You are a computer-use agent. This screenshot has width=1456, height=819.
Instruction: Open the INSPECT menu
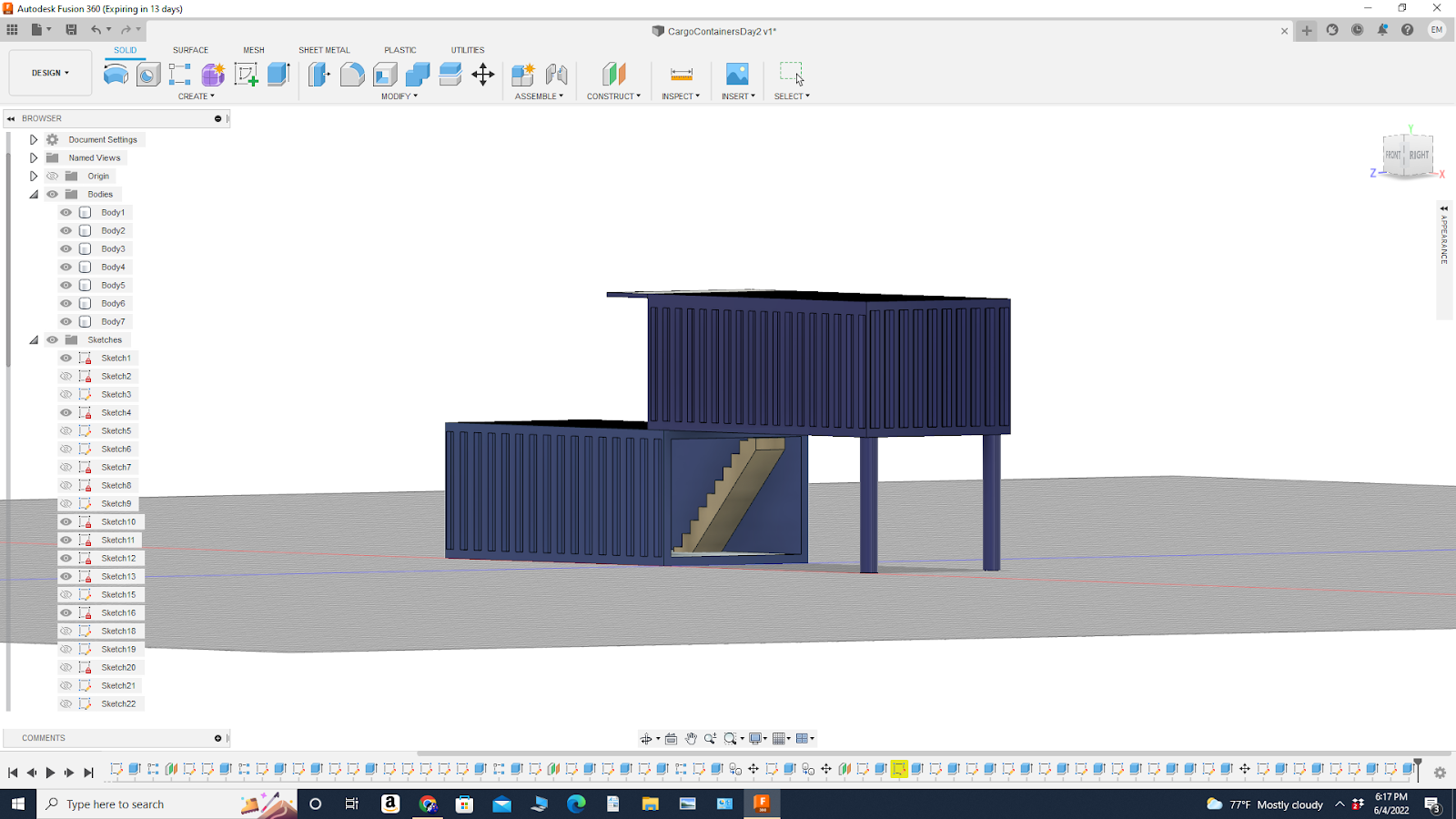coord(681,96)
